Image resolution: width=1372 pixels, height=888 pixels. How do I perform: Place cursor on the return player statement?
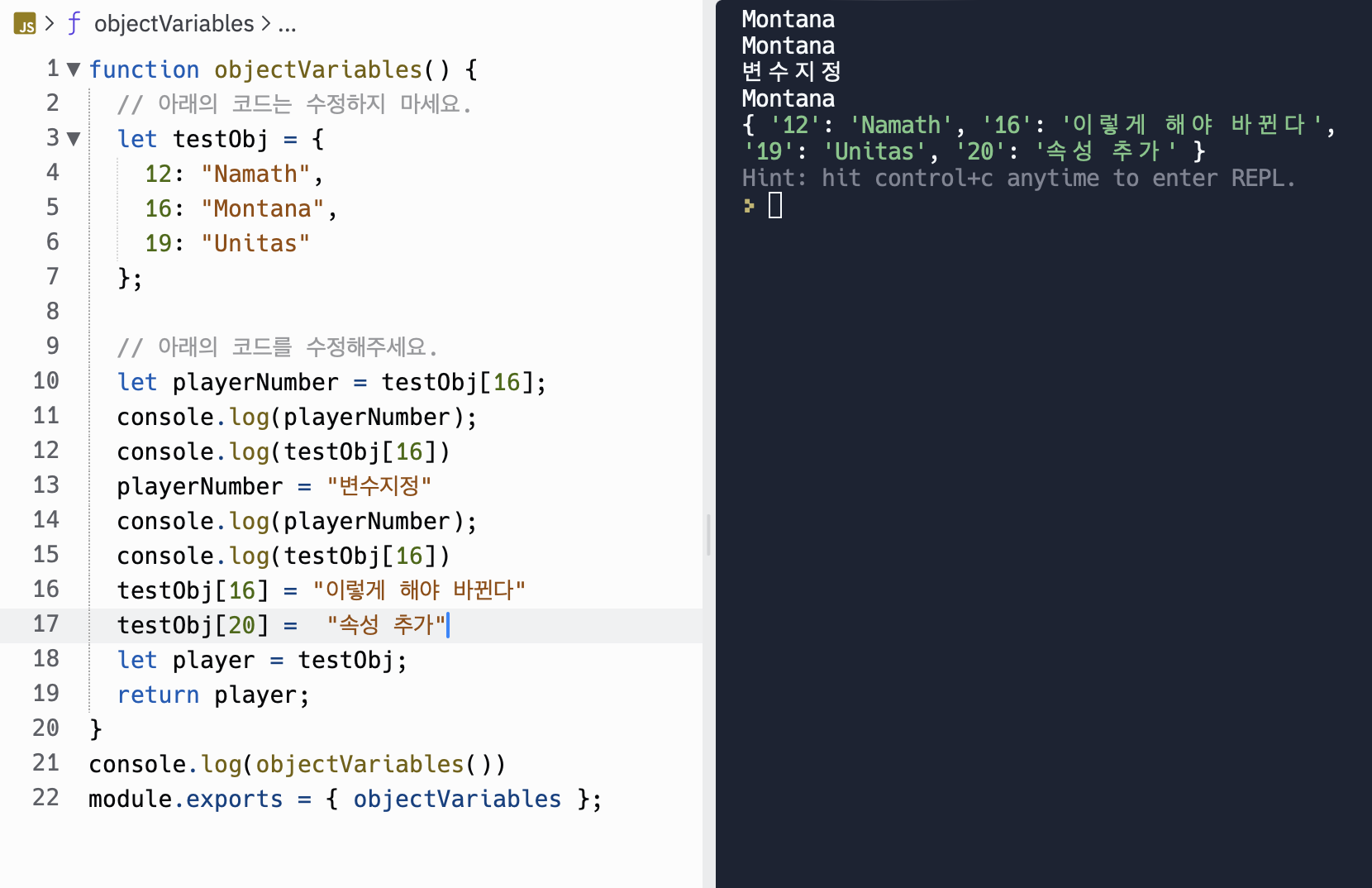[212, 694]
